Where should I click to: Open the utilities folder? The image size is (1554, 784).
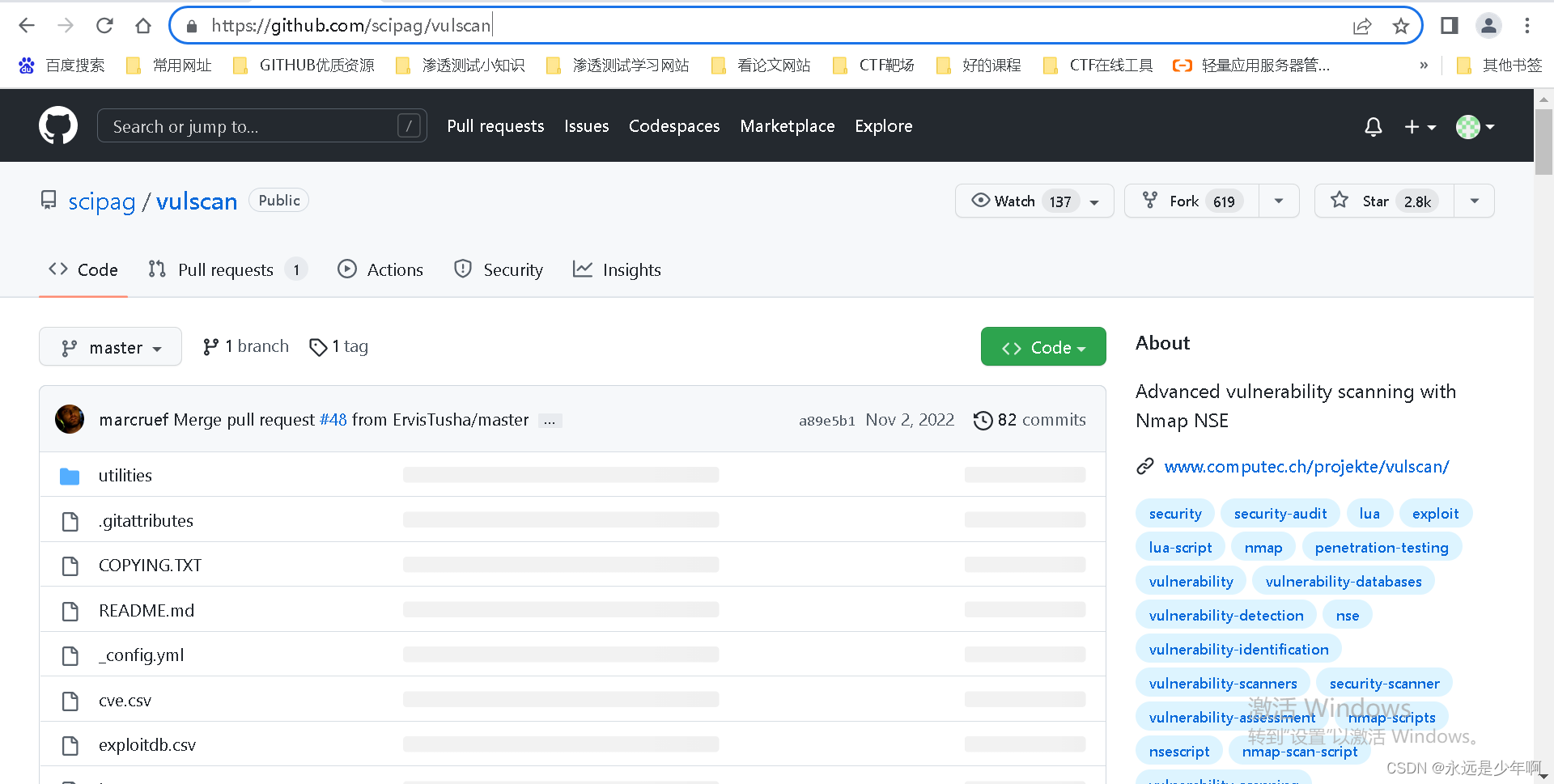[125, 476]
